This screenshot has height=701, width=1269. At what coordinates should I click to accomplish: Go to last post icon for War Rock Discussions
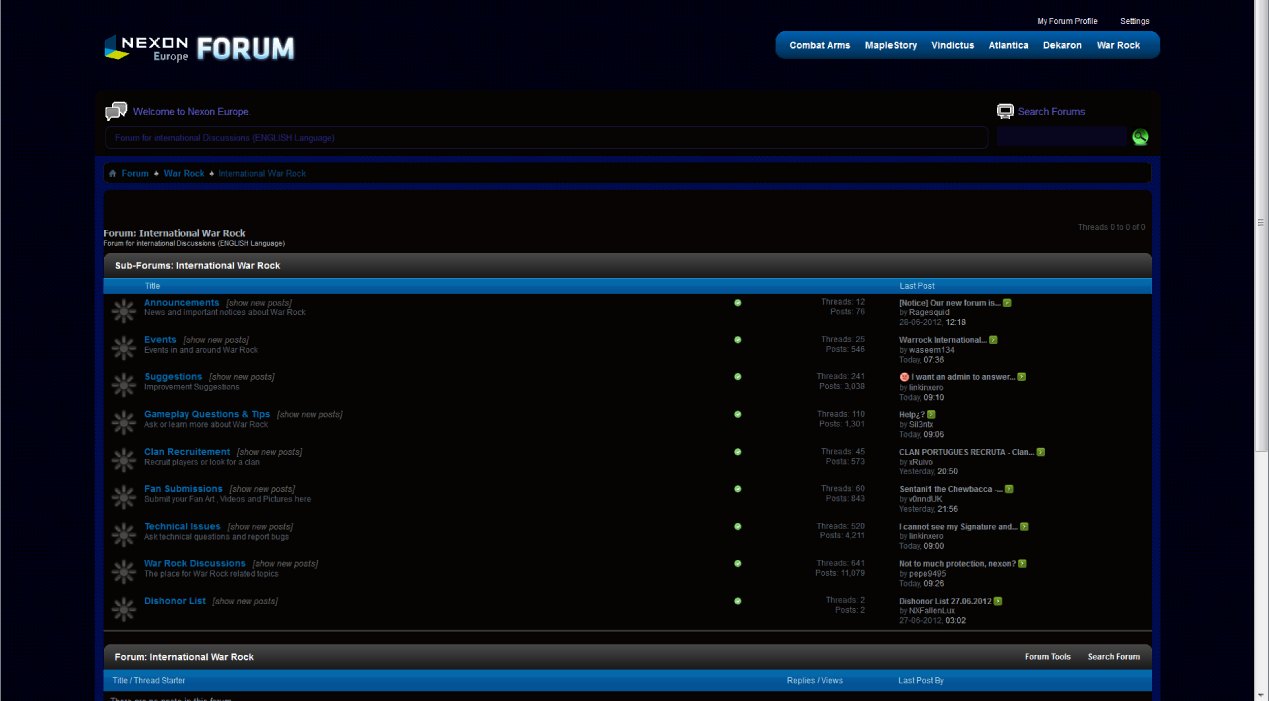click(1022, 564)
